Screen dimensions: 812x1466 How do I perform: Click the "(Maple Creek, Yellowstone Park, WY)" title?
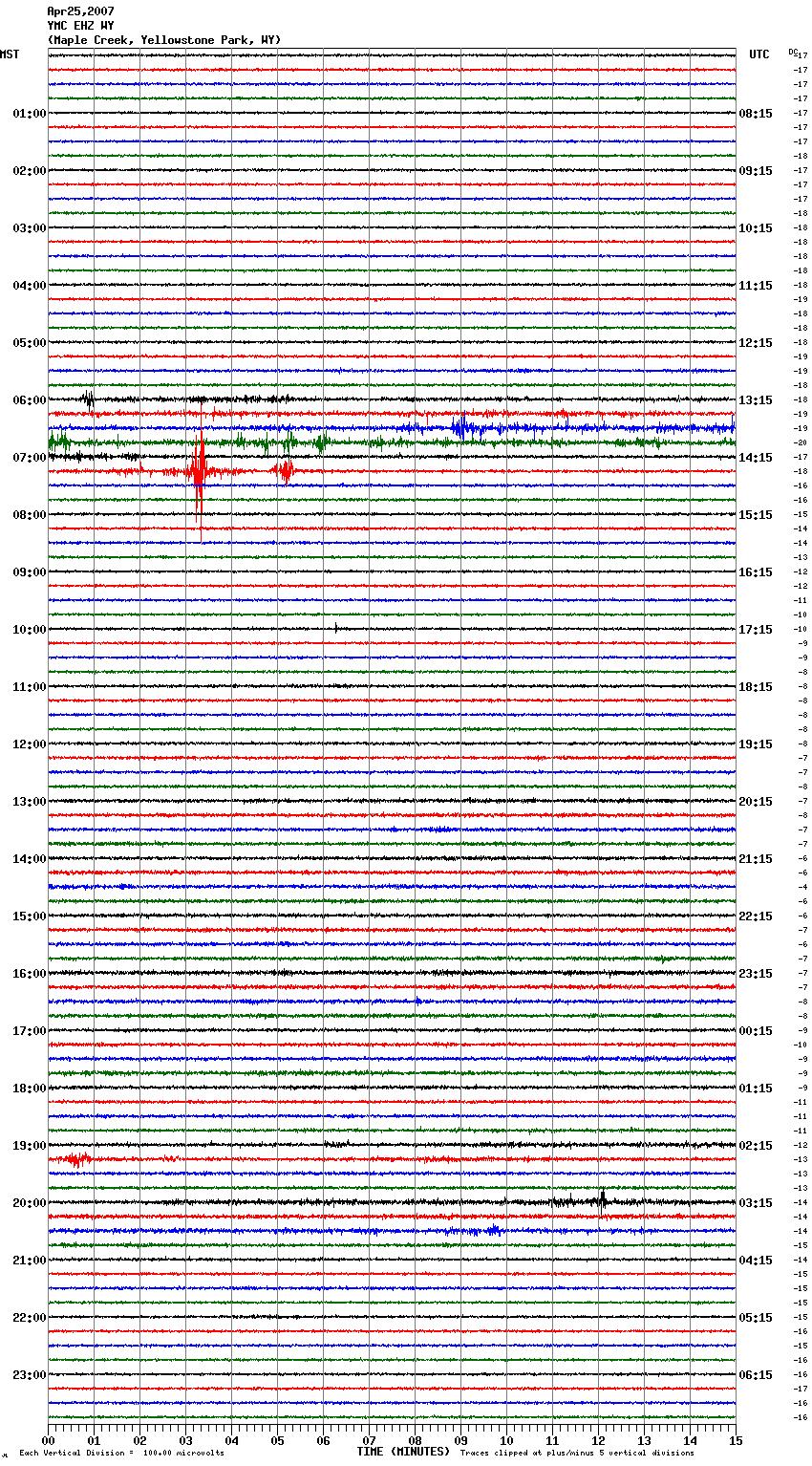coord(164,40)
